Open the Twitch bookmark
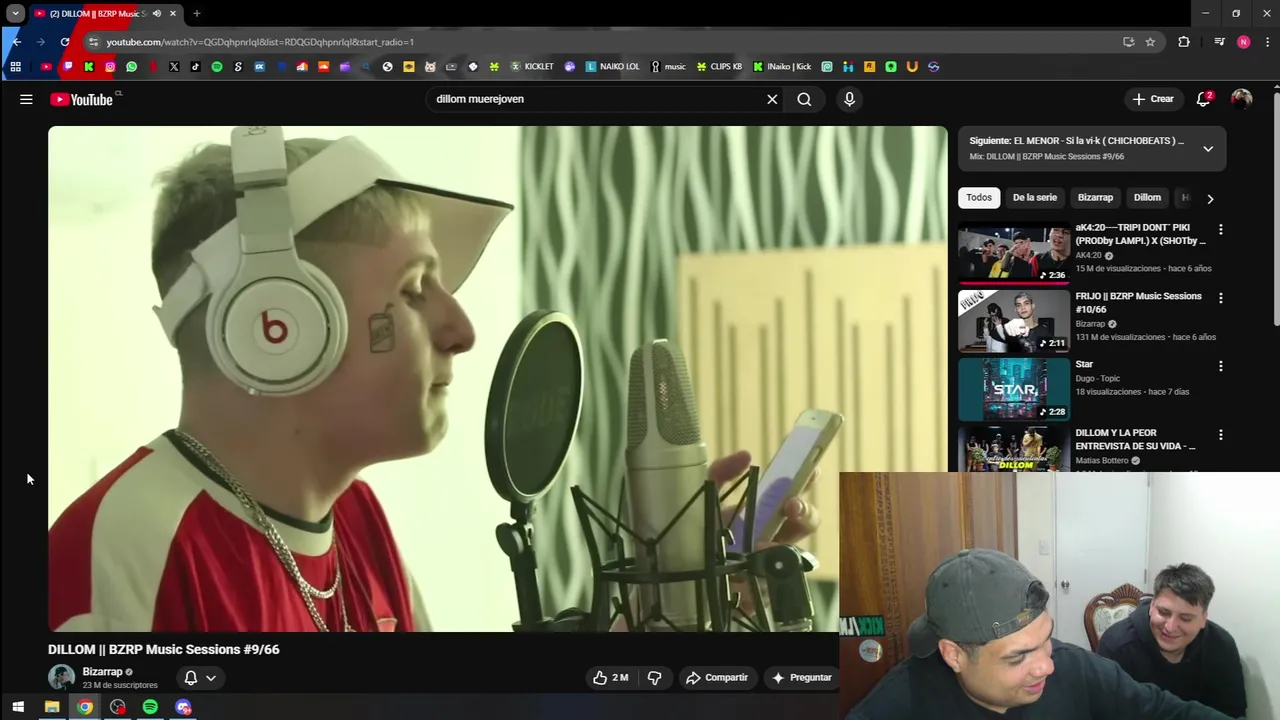The image size is (1280, 720). pyautogui.click(x=68, y=67)
